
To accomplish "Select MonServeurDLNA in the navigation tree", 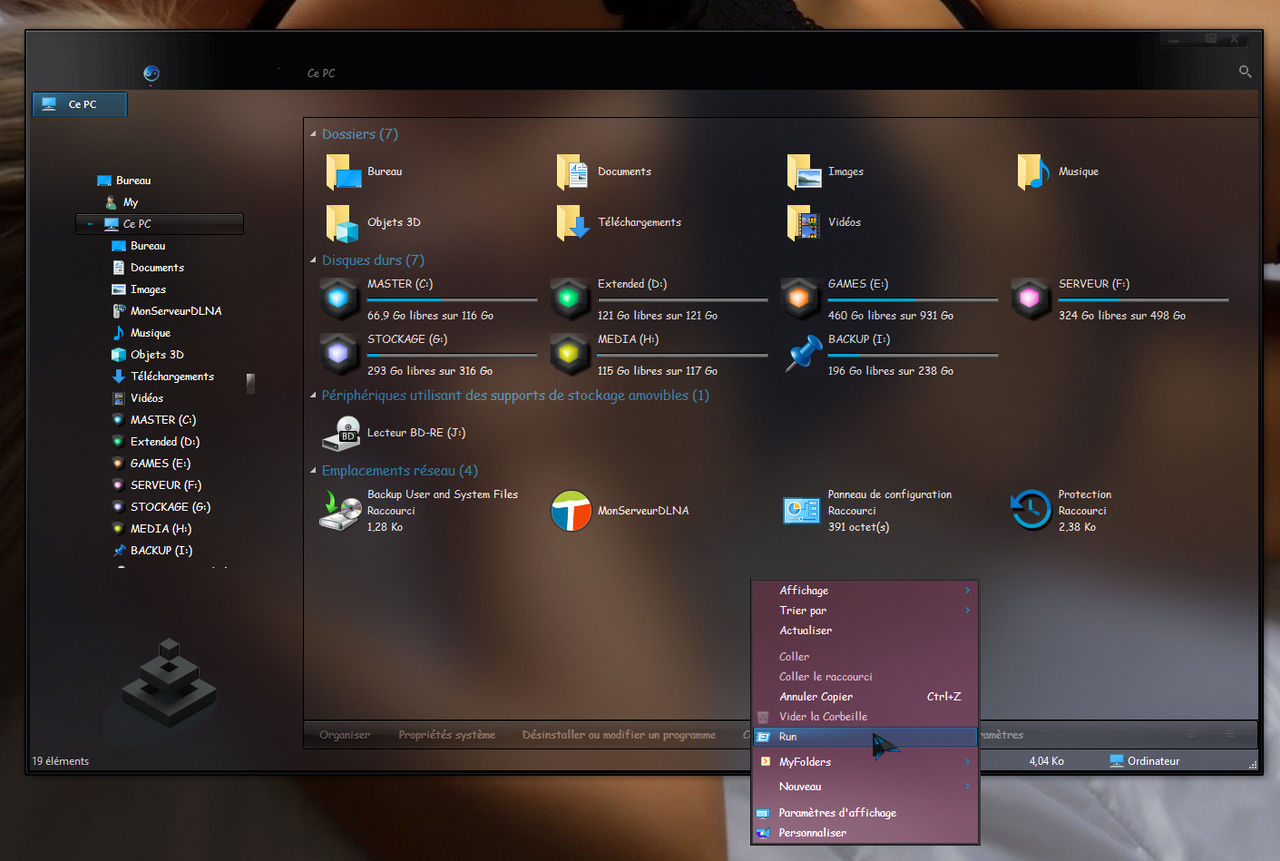I will click(176, 311).
